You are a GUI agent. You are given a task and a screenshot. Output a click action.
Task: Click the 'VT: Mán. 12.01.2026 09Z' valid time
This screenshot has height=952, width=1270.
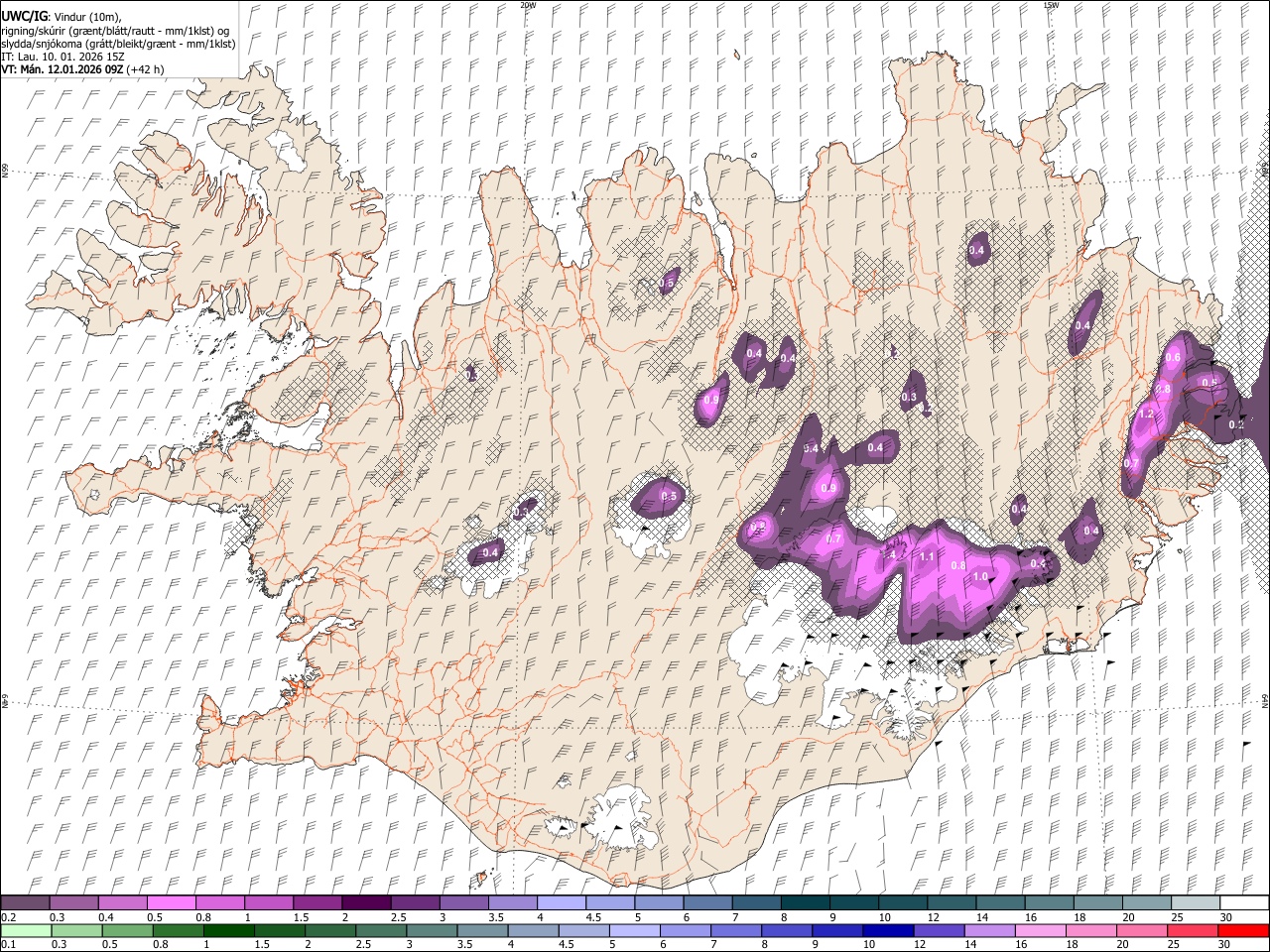[62, 69]
